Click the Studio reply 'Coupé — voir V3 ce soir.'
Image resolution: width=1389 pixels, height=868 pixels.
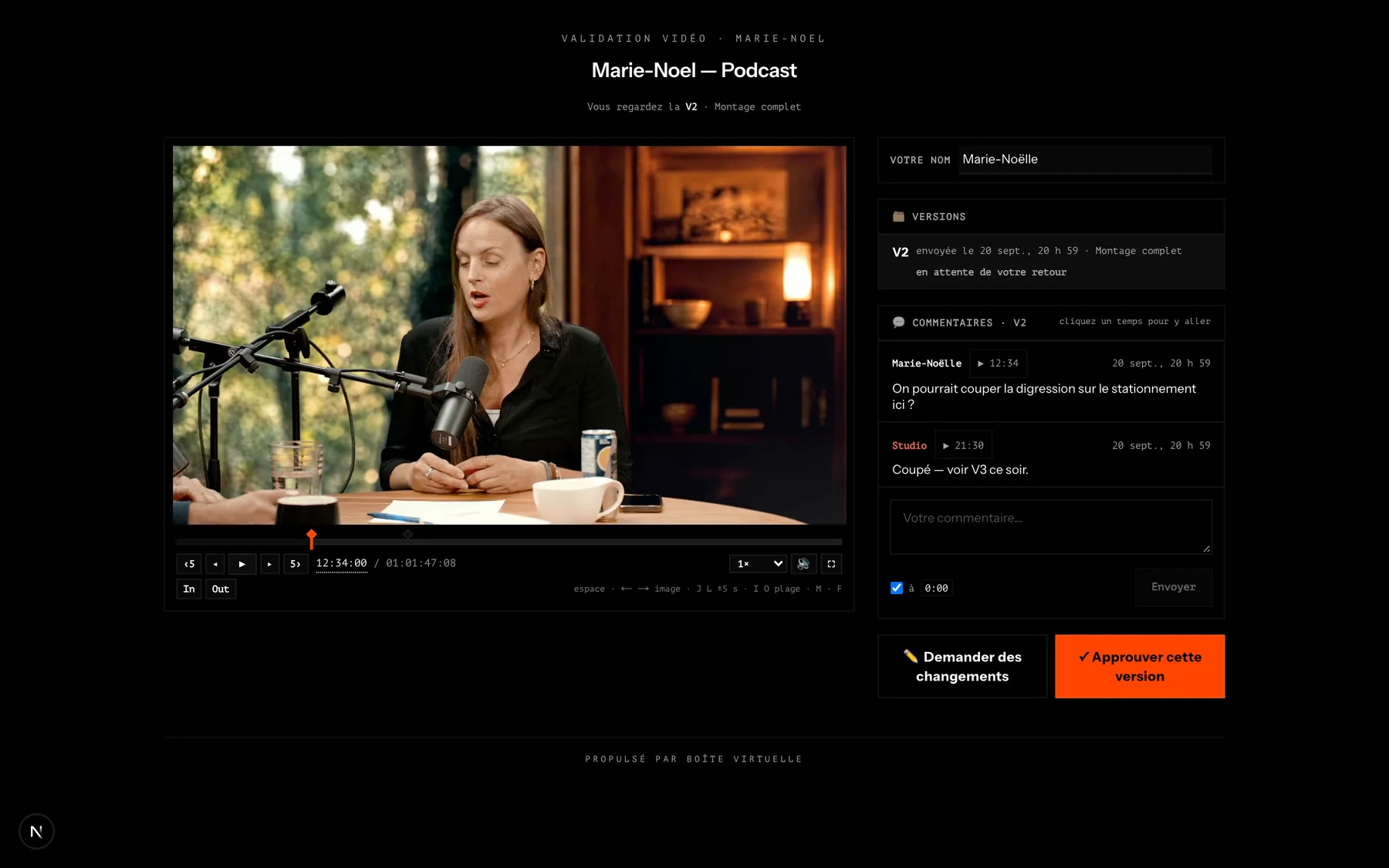tap(960, 470)
